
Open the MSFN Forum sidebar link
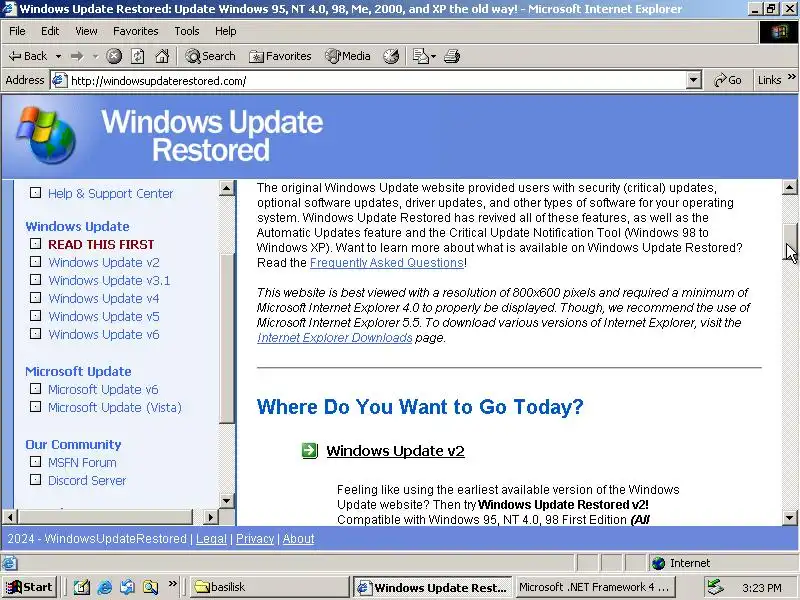click(x=82, y=463)
